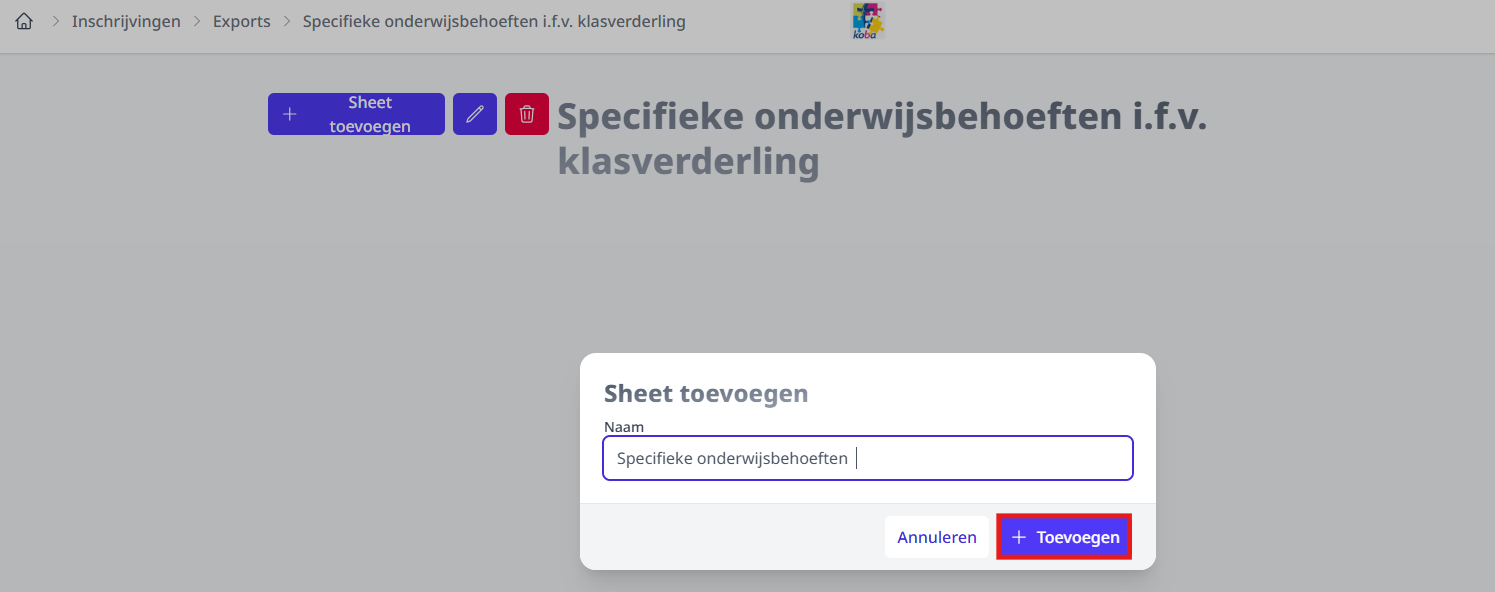The image size is (1495, 592).
Task: Click plus icon inside Toevoegen button
Action: click(1019, 537)
